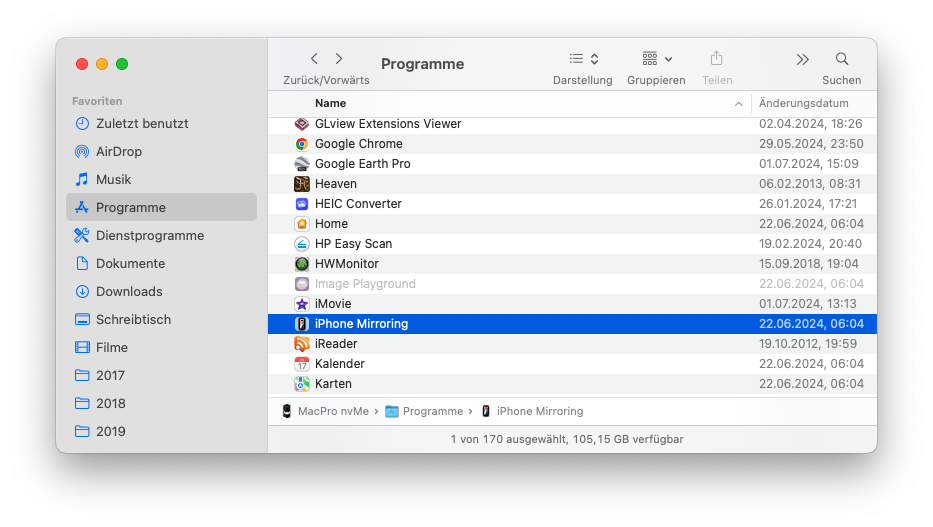Open Suchen search magnifier
This screenshot has height=527, width=933.
[841, 58]
